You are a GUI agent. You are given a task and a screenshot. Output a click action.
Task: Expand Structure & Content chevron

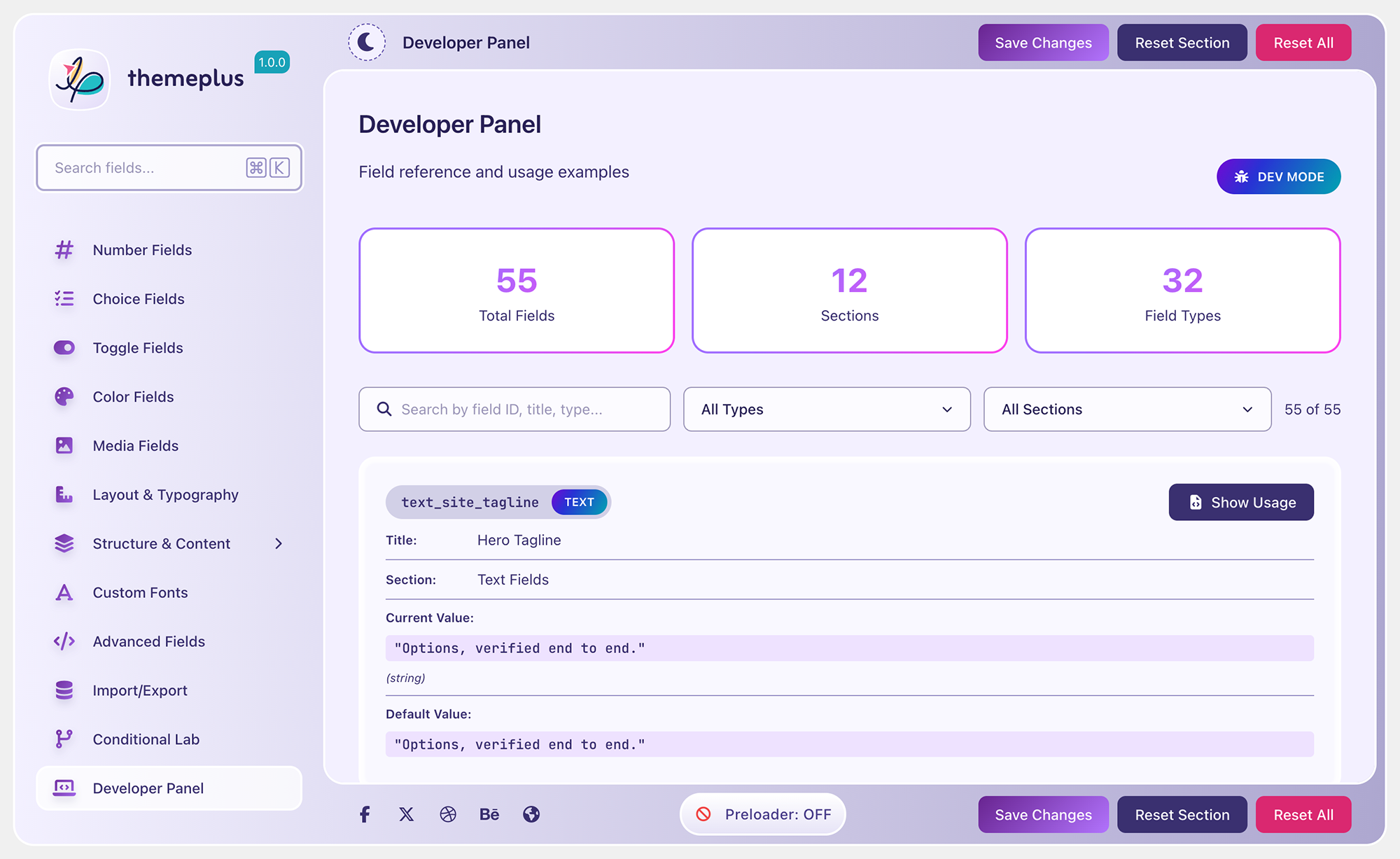click(279, 544)
